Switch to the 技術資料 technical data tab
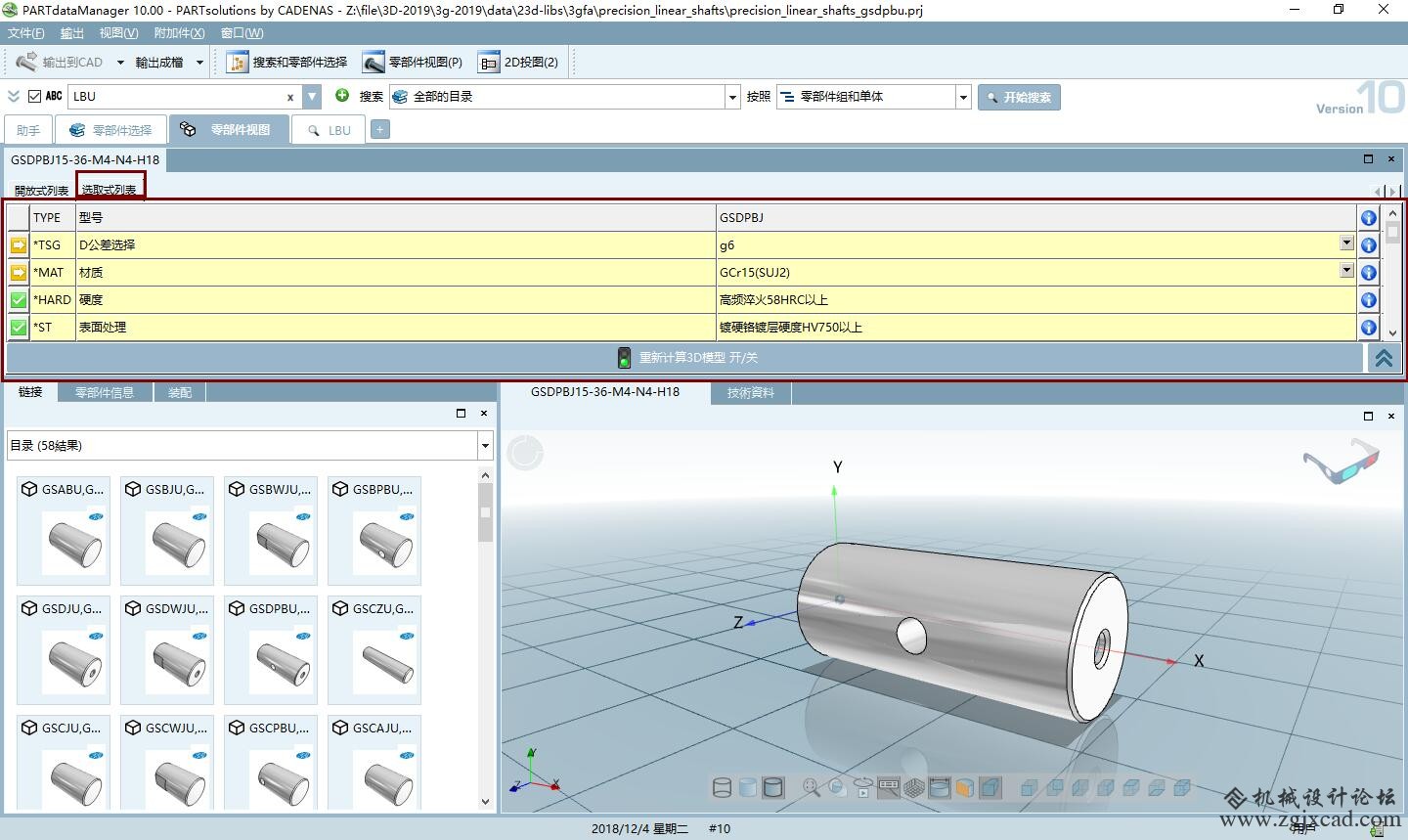 click(750, 392)
